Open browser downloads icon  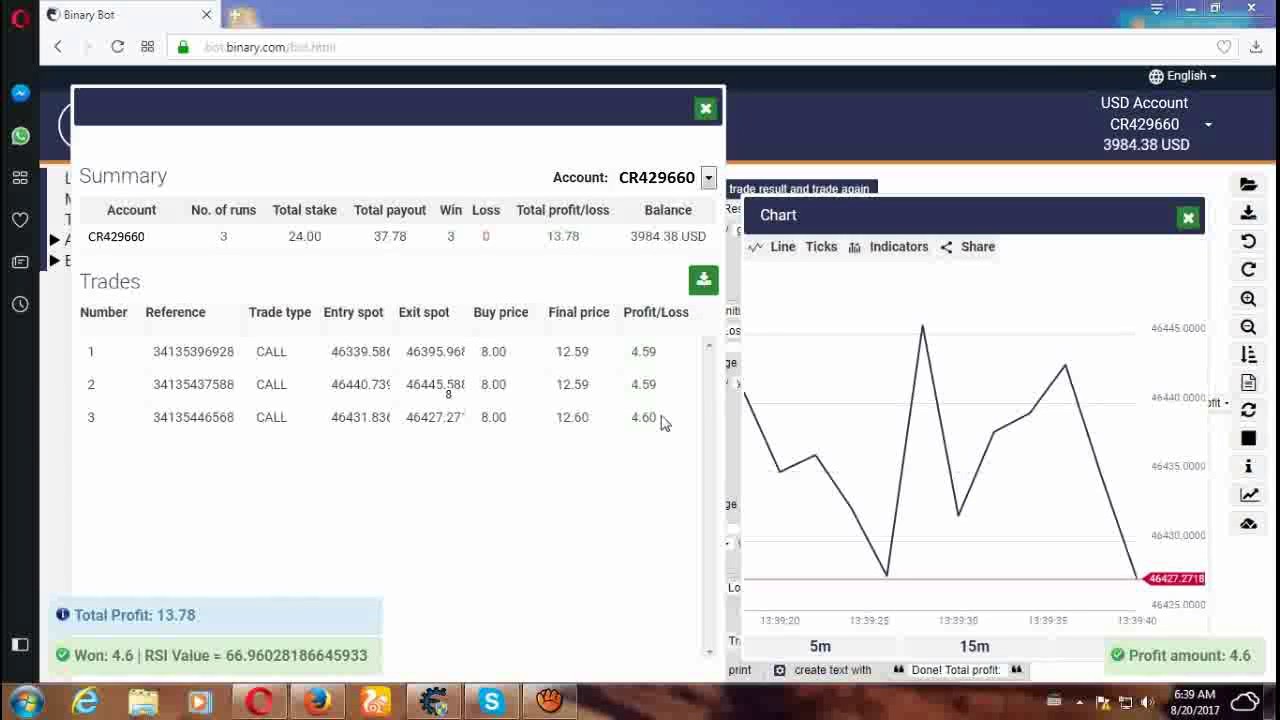tap(1256, 47)
